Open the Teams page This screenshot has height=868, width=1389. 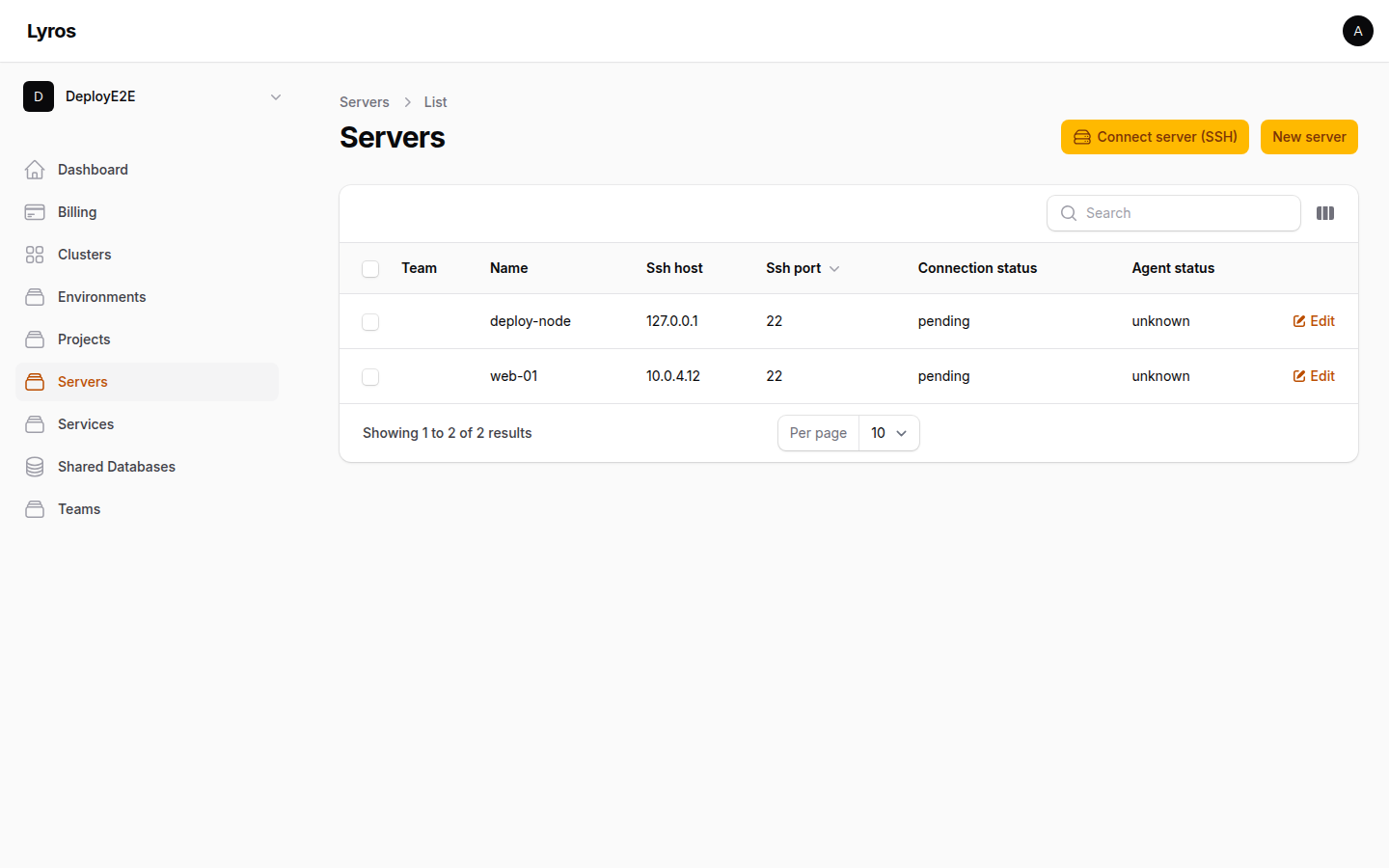[147, 509]
